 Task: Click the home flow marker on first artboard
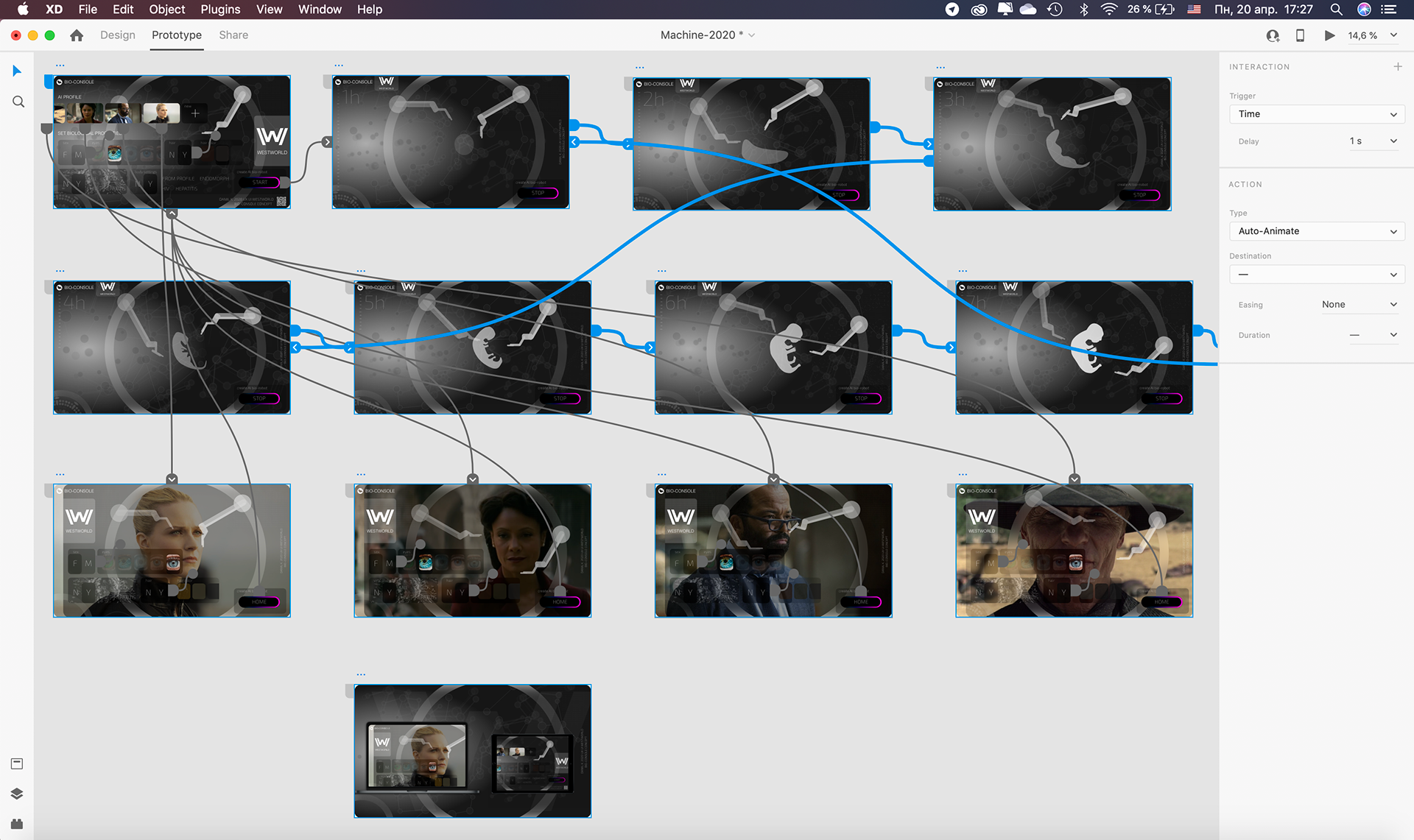pos(49,80)
